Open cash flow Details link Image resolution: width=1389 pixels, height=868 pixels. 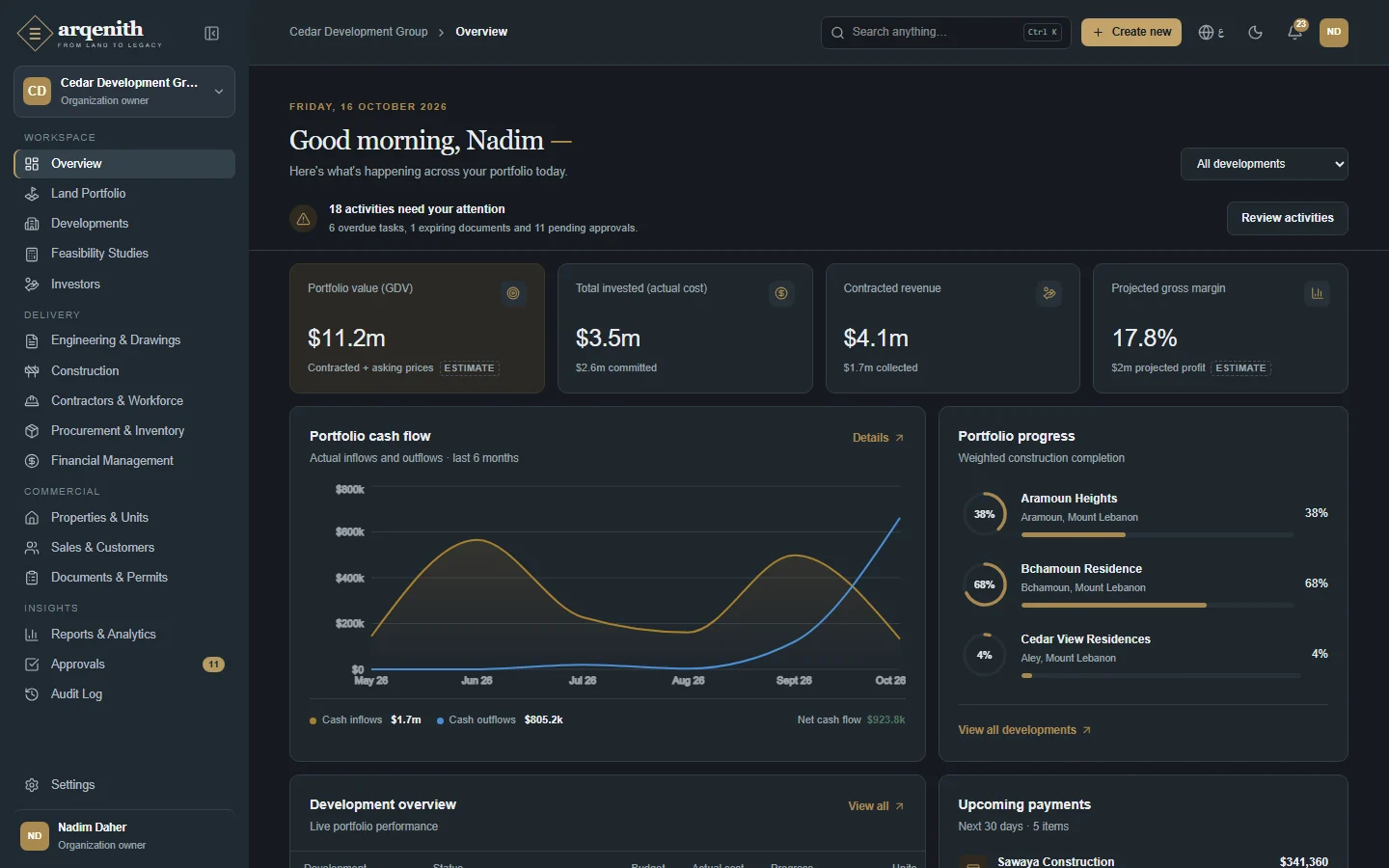[x=878, y=438]
